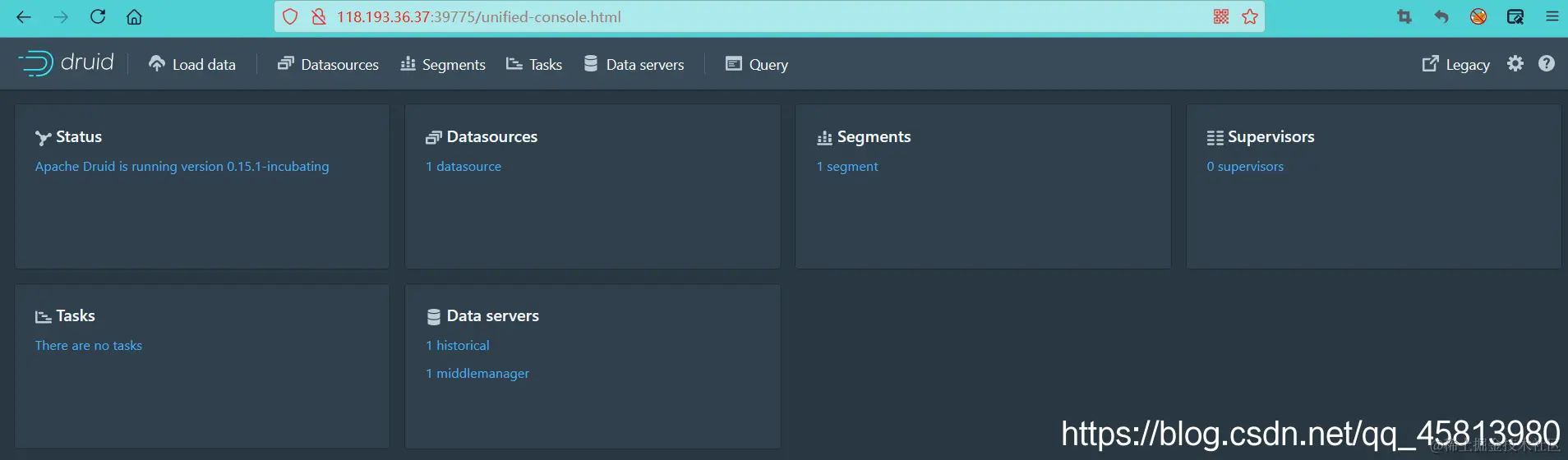Open the '1 segment' link

pos(847,166)
